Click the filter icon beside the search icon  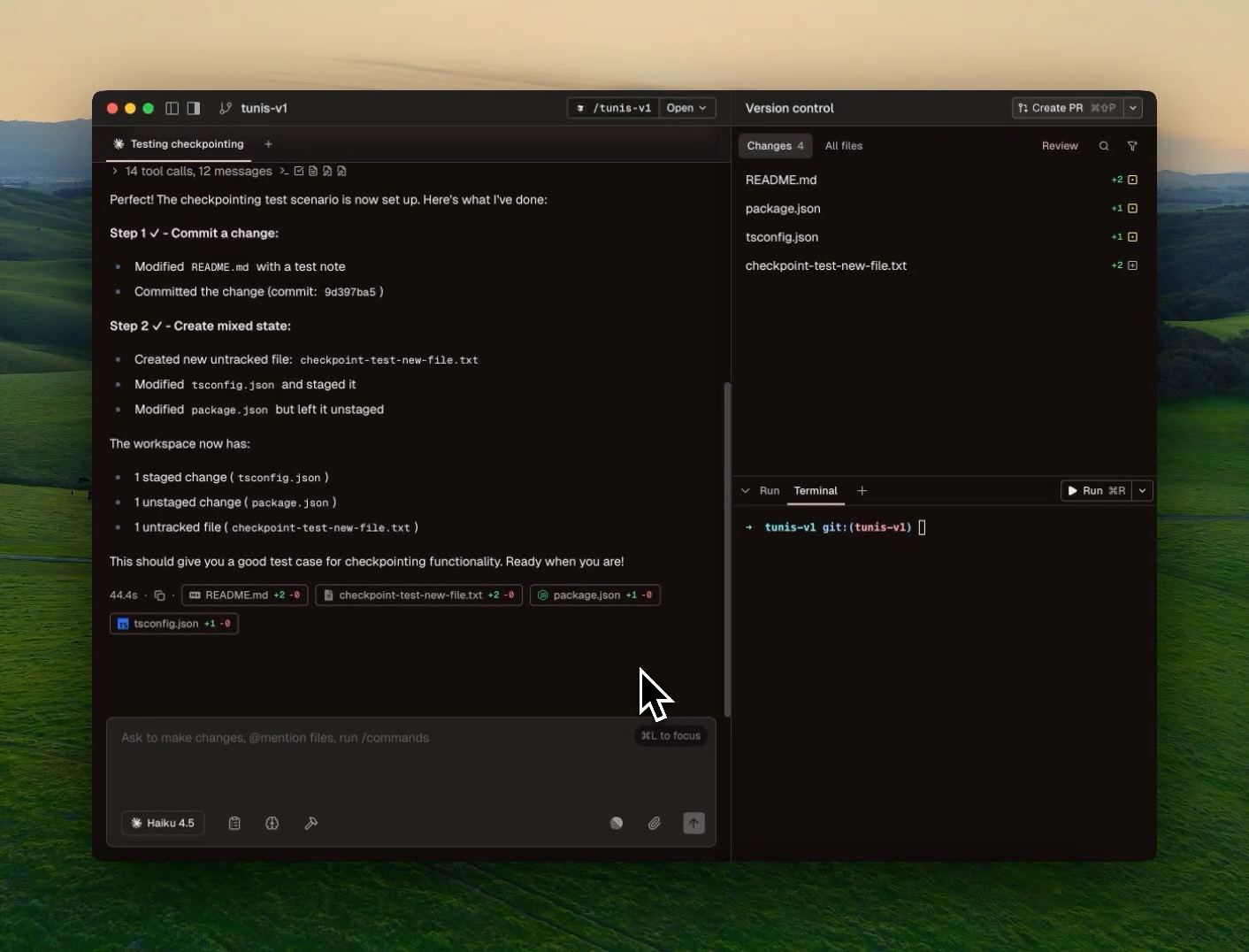(1132, 146)
